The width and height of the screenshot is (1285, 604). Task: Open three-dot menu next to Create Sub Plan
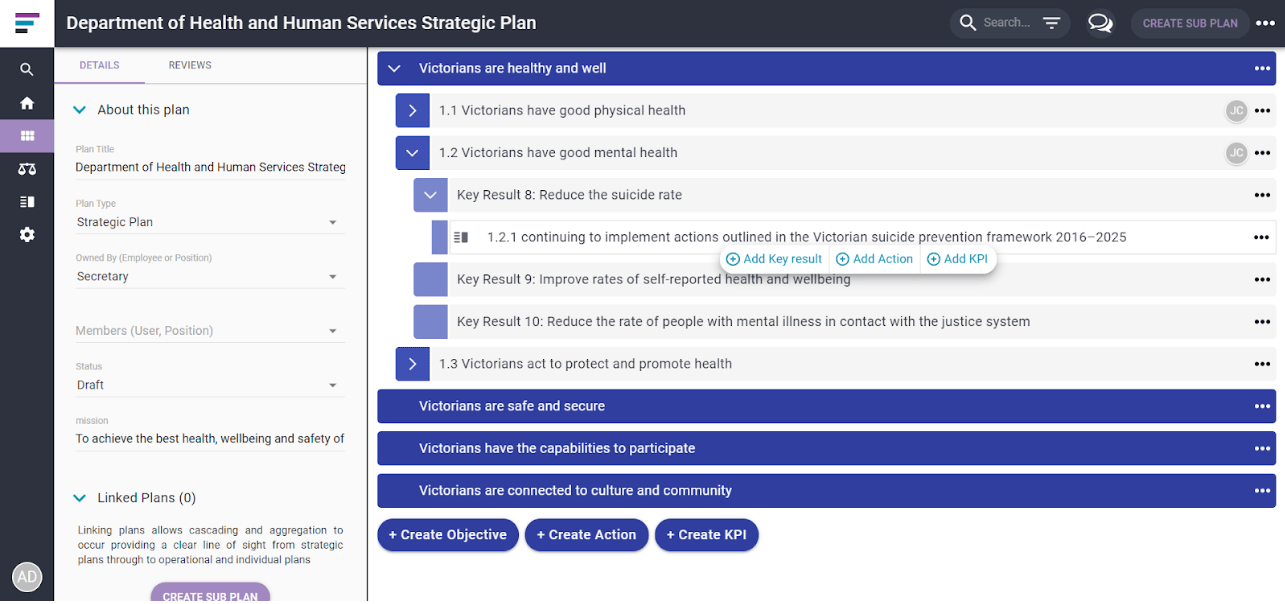[1265, 23]
